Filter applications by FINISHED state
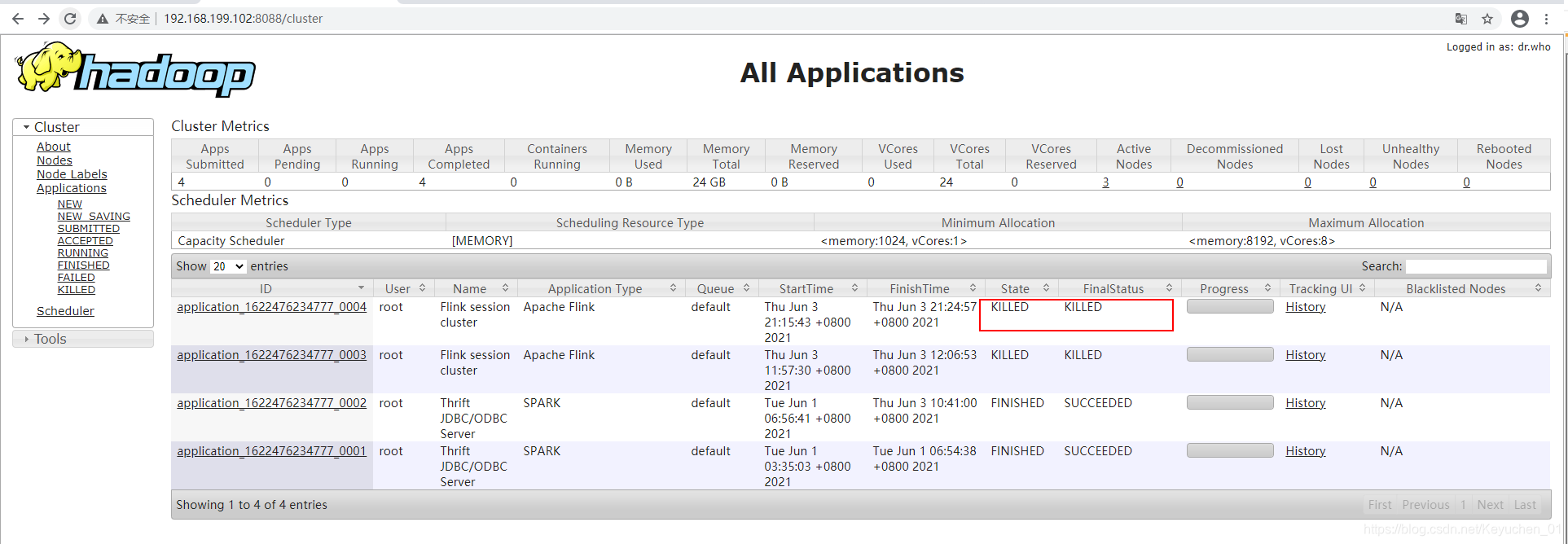Image resolution: width=1568 pixels, height=544 pixels. click(x=84, y=265)
